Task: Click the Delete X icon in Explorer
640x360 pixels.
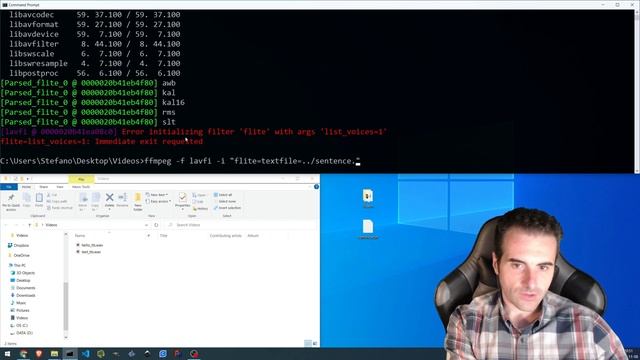Action: [x=109, y=198]
